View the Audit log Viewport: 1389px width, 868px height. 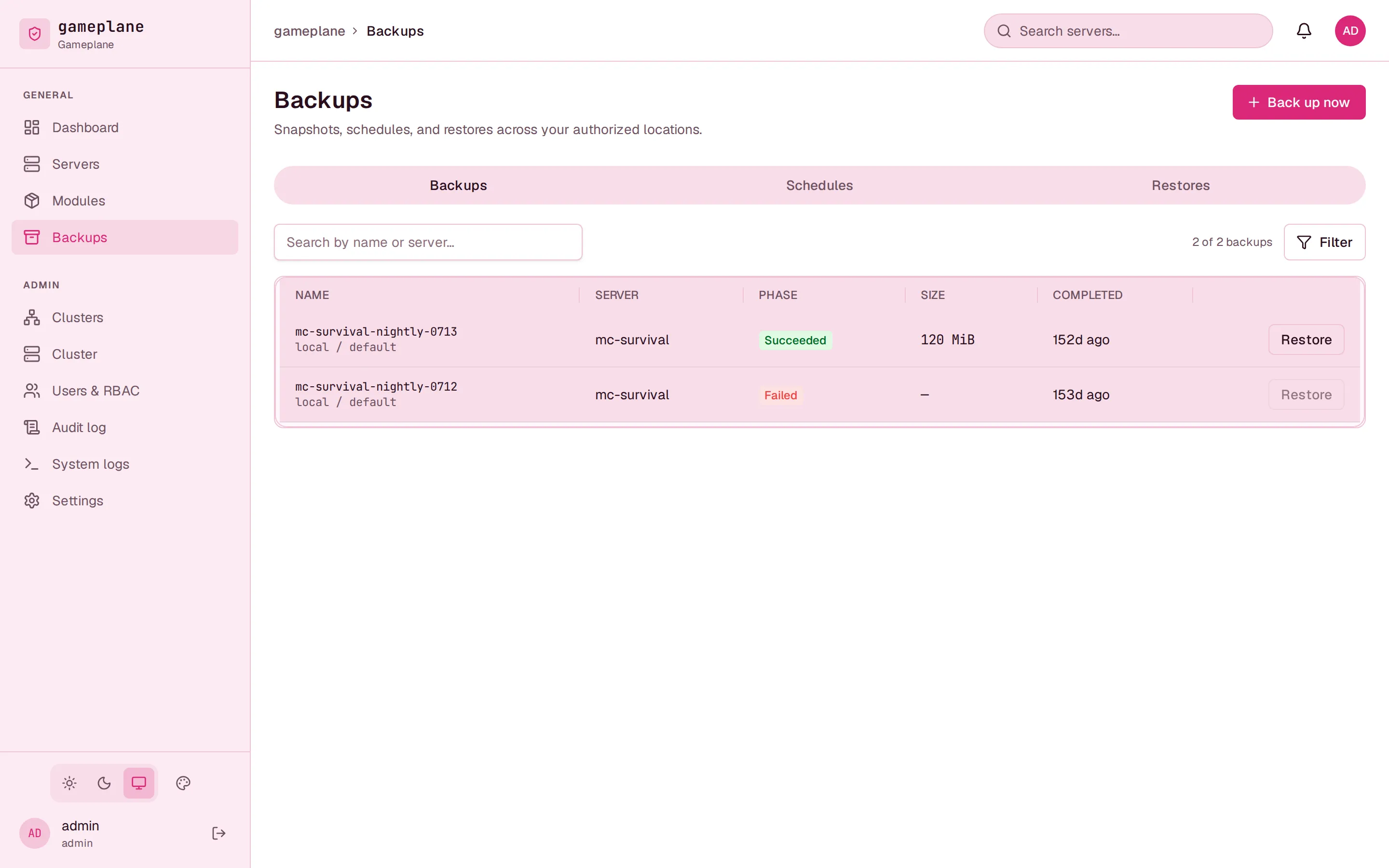point(124,427)
